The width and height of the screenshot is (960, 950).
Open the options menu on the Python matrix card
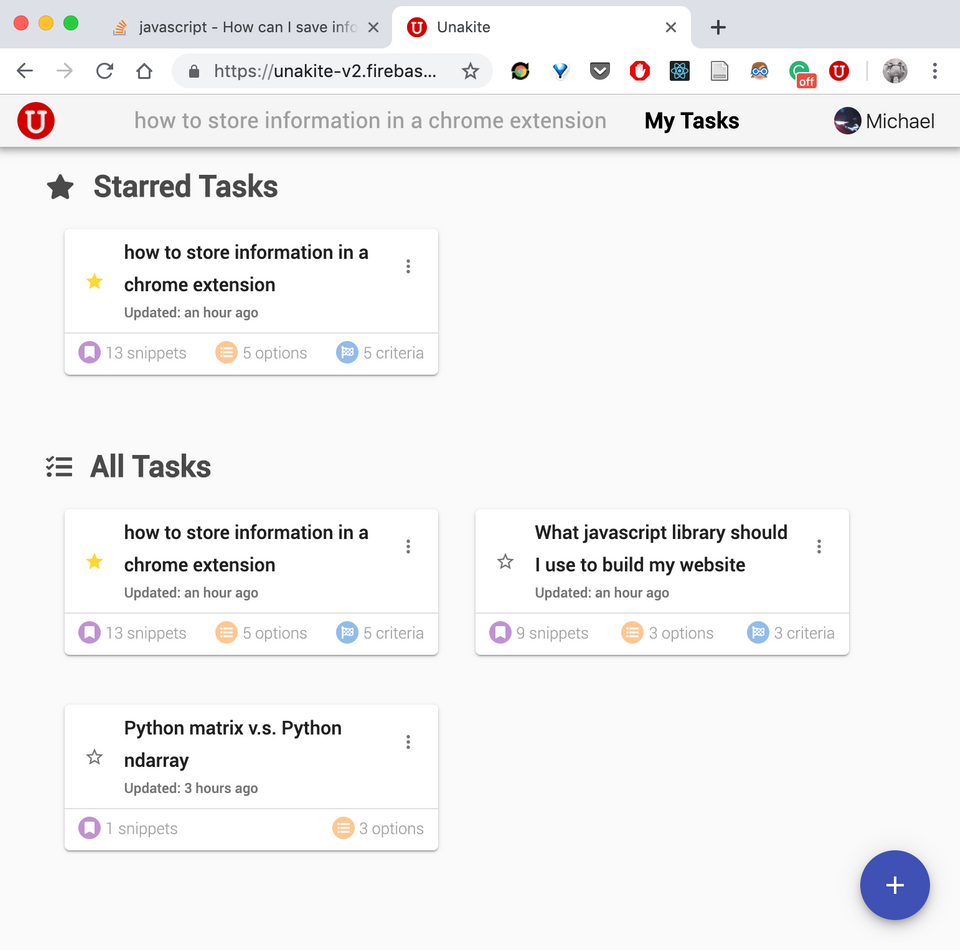pos(408,741)
